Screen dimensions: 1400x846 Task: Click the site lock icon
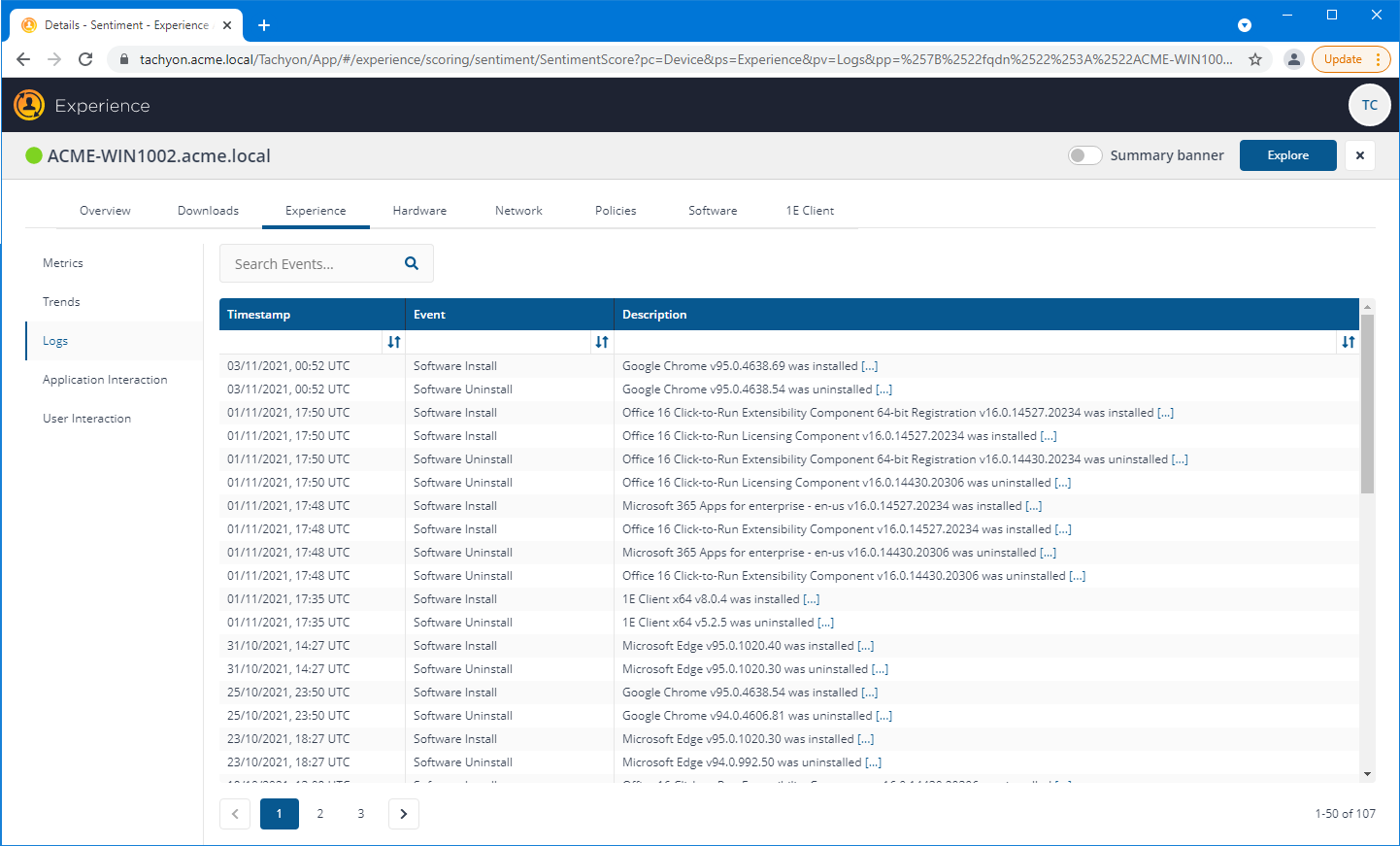[x=123, y=59]
